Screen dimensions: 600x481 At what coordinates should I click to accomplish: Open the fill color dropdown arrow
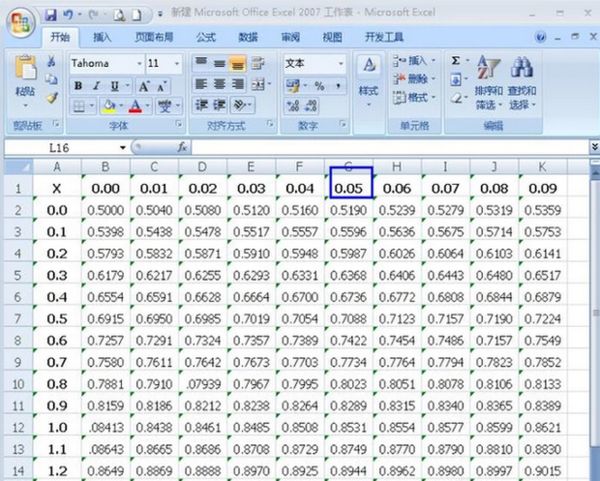pos(121,106)
